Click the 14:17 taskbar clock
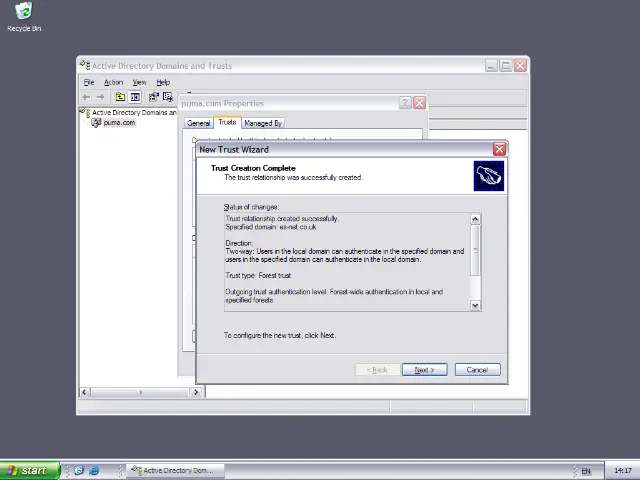The image size is (640, 480). 623,471
